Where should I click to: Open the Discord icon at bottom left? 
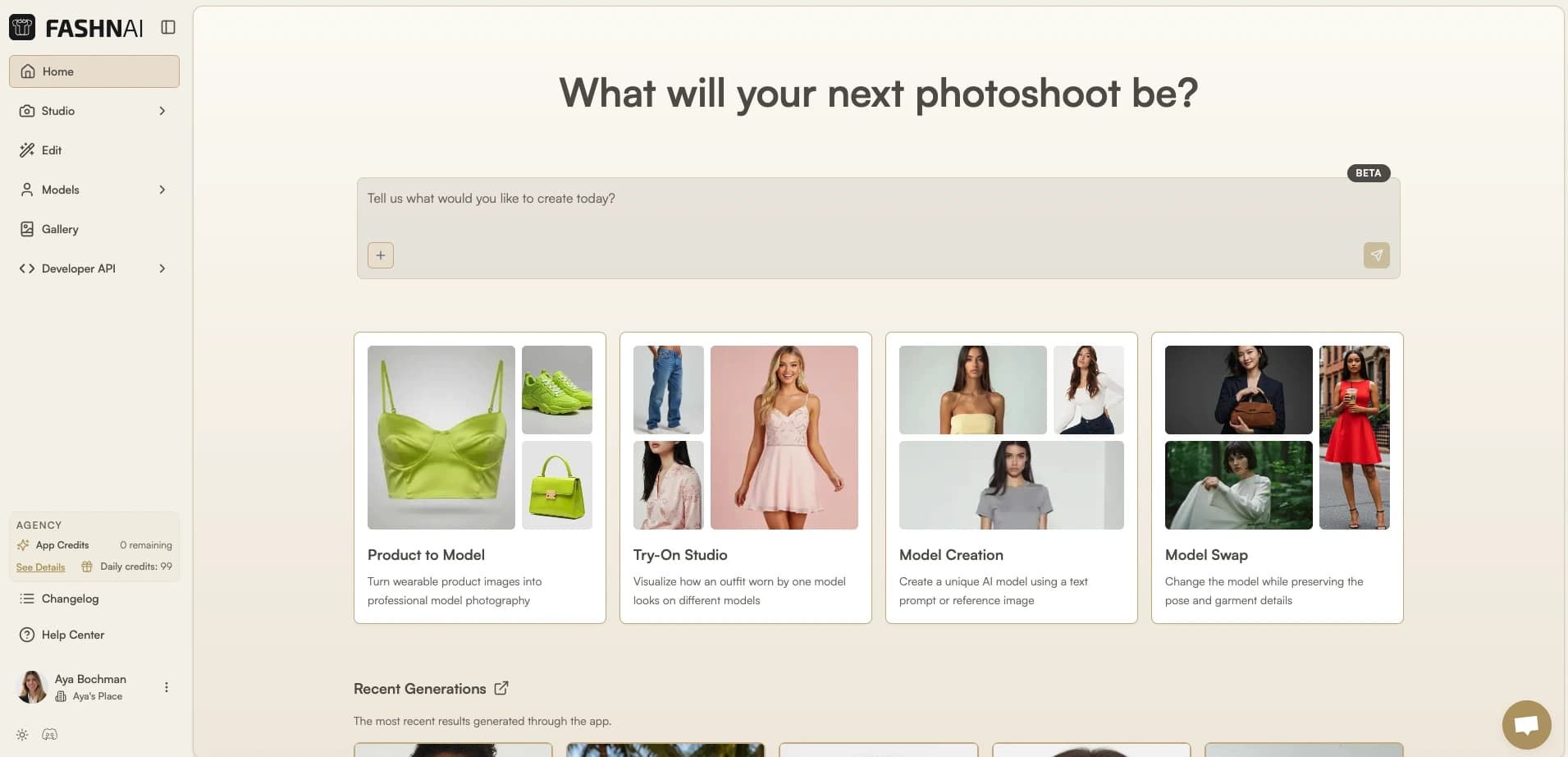50,734
